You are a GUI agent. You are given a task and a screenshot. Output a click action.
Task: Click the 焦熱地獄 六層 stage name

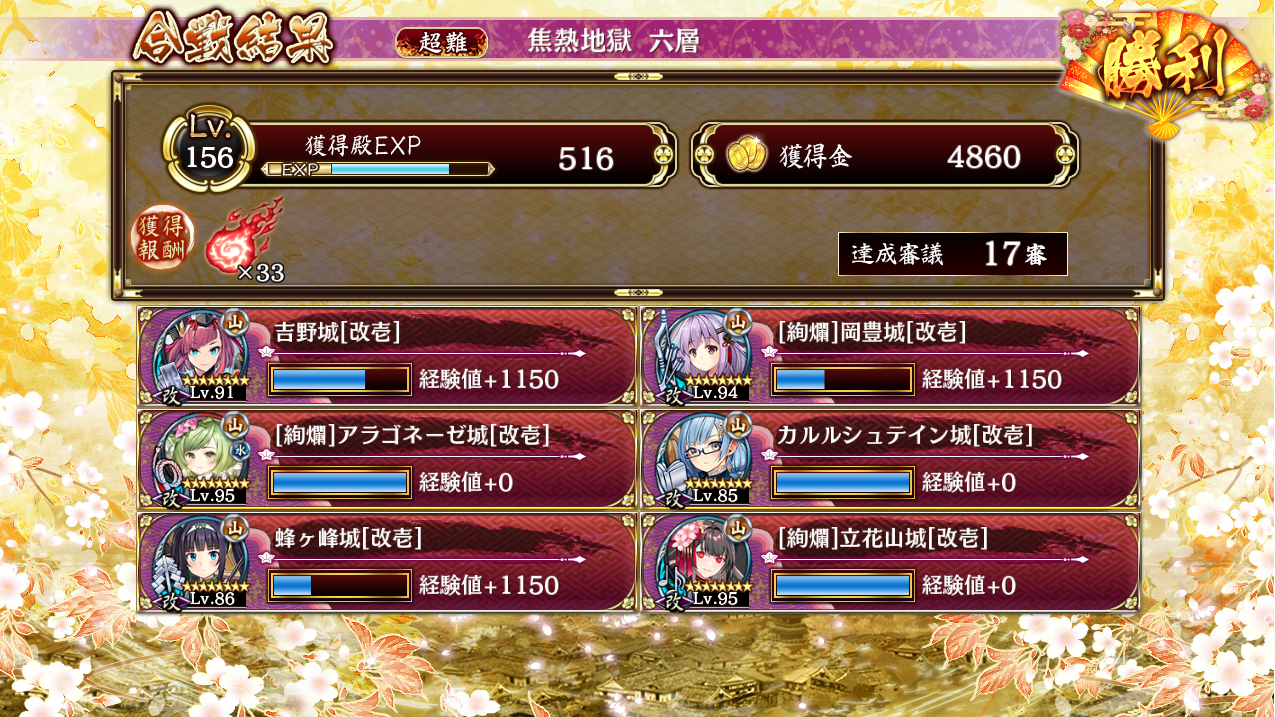(x=613, y=41)
